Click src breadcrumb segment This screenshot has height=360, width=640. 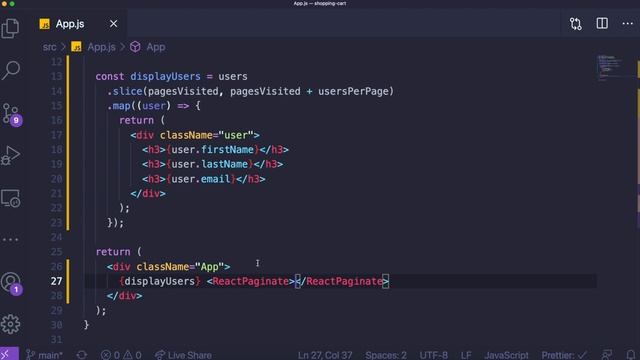coord(49,47)
